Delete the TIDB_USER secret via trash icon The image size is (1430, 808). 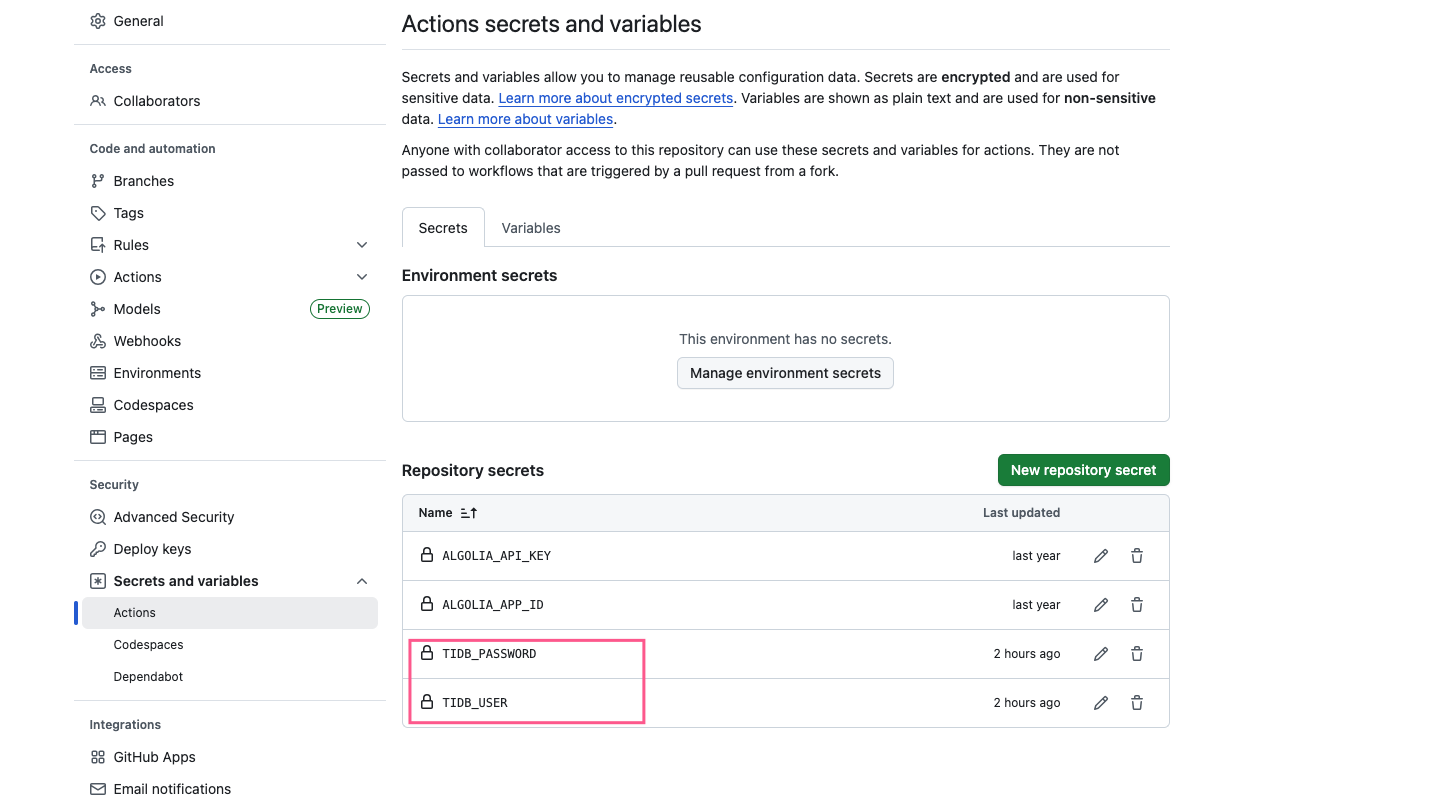[1137, 703]
